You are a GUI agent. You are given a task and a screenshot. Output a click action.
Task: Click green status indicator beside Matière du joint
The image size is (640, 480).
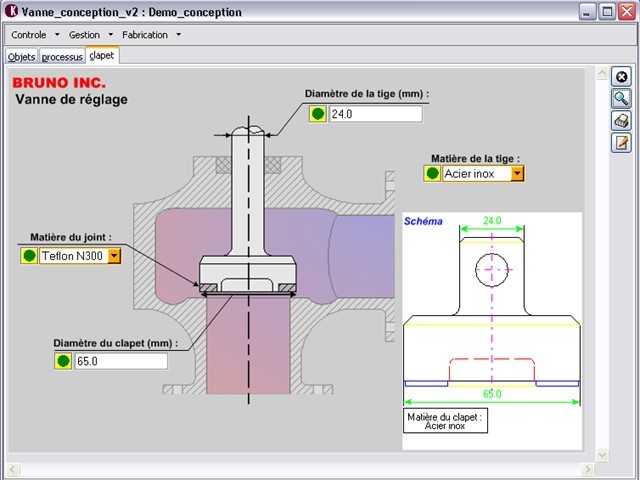coord(29,256)
